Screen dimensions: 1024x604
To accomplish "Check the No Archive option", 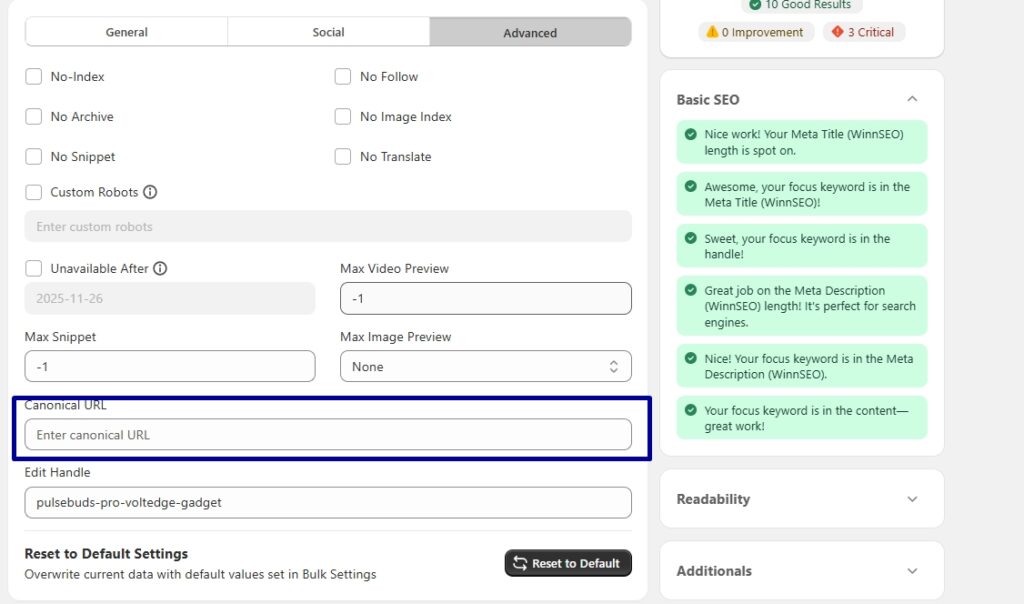I will (33, 116).
